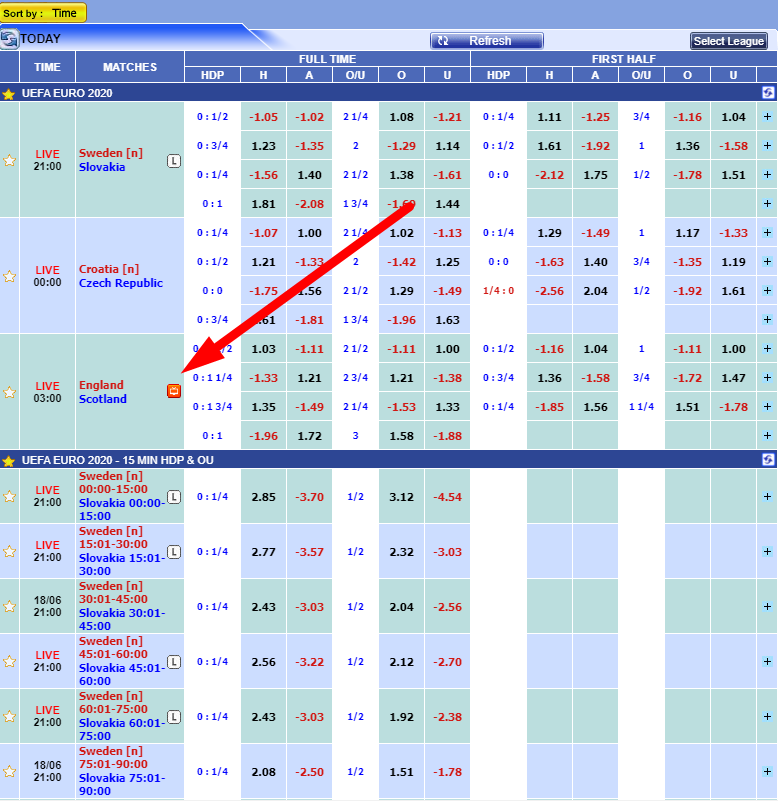Image resolution: width=778 pixels, height=801 pixels.
Task: Click live score icon for Sweden 00:00-15:00 match
Action: (173, 496)
